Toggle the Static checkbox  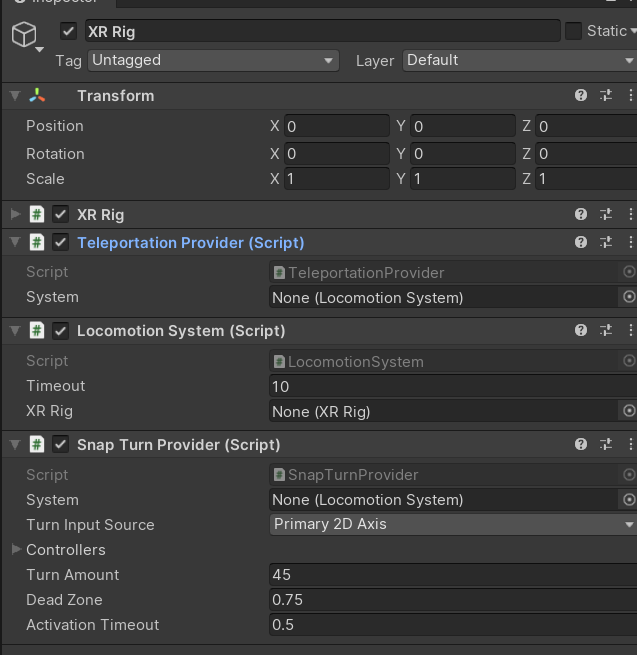point(573,31)
